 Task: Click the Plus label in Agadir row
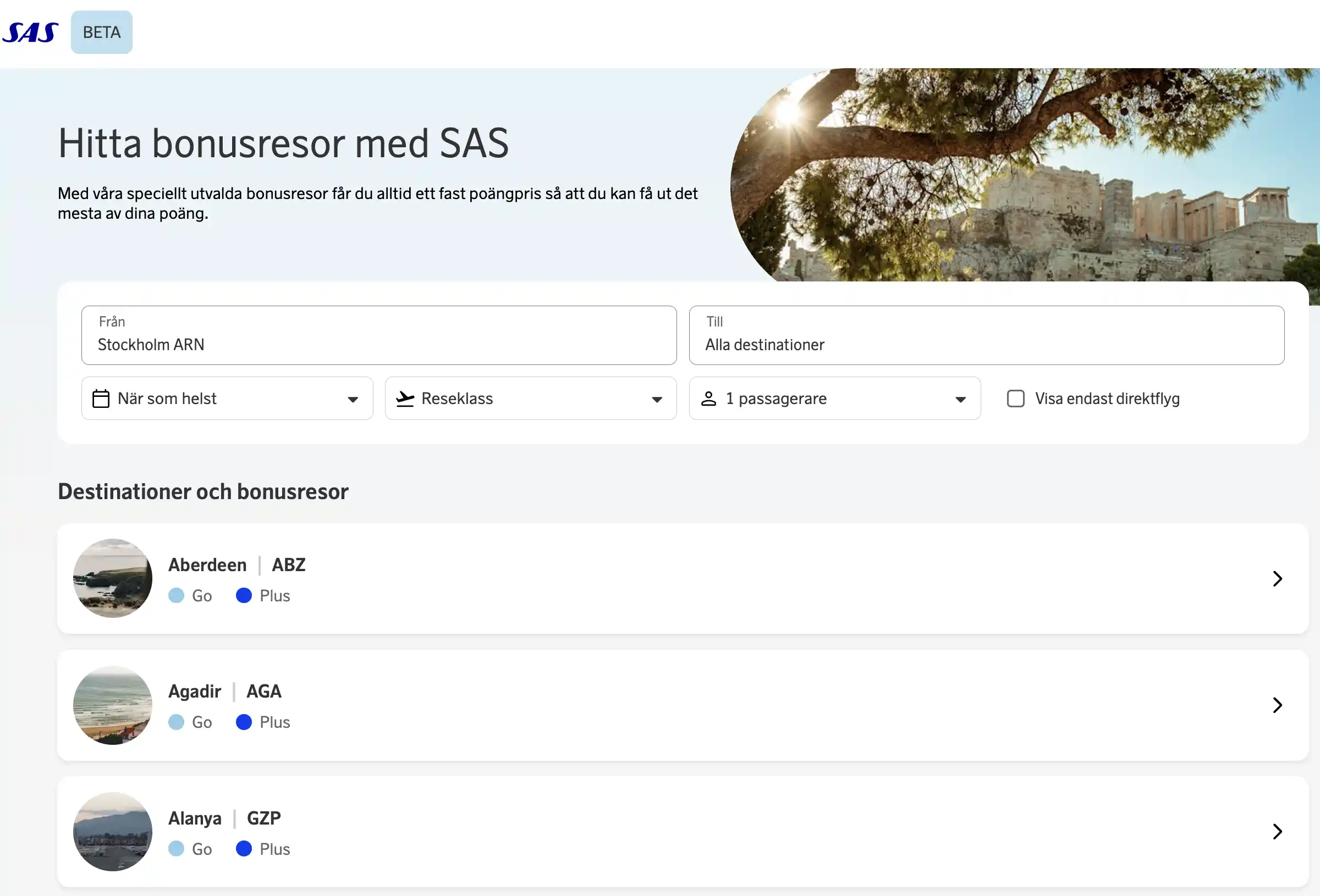[x=275, y=722]
